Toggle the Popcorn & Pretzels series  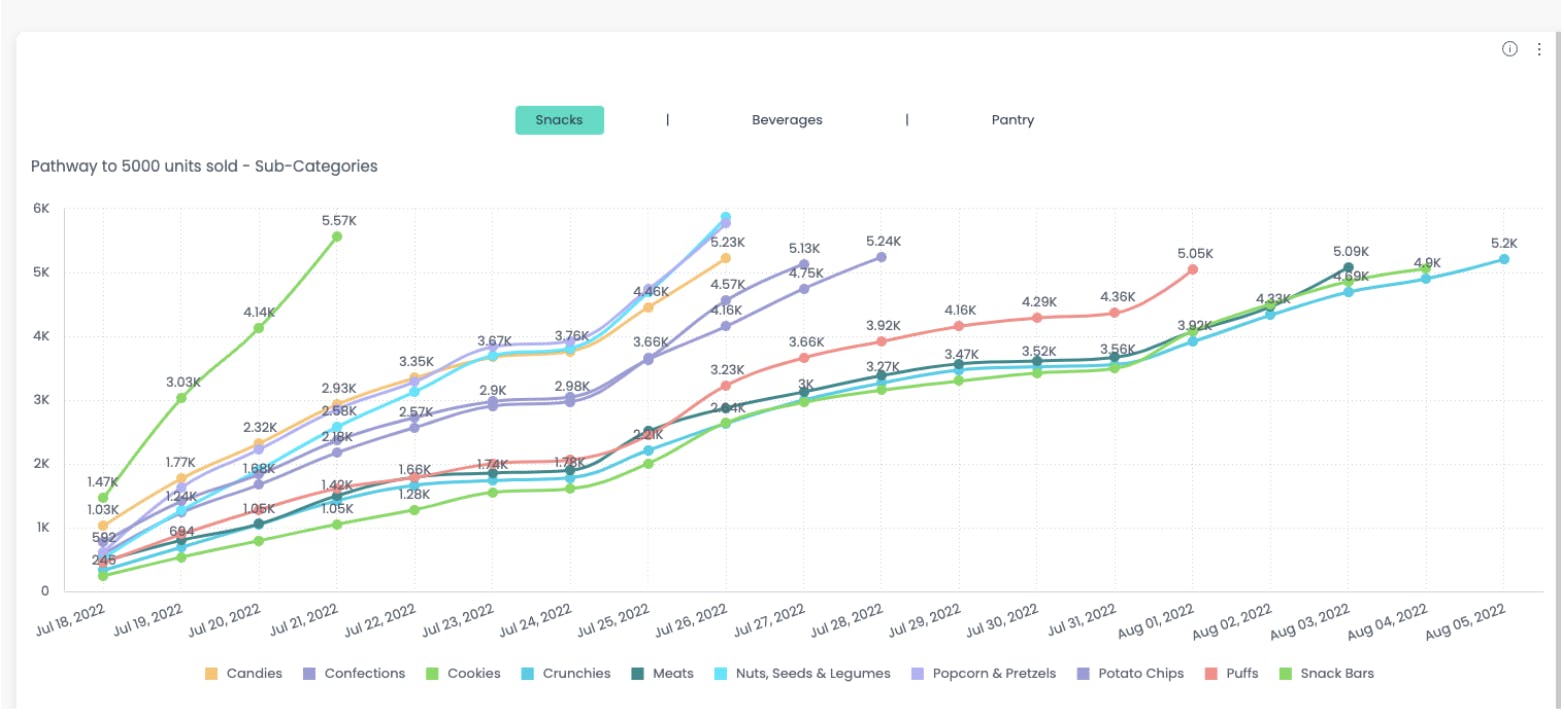point(983,673)
